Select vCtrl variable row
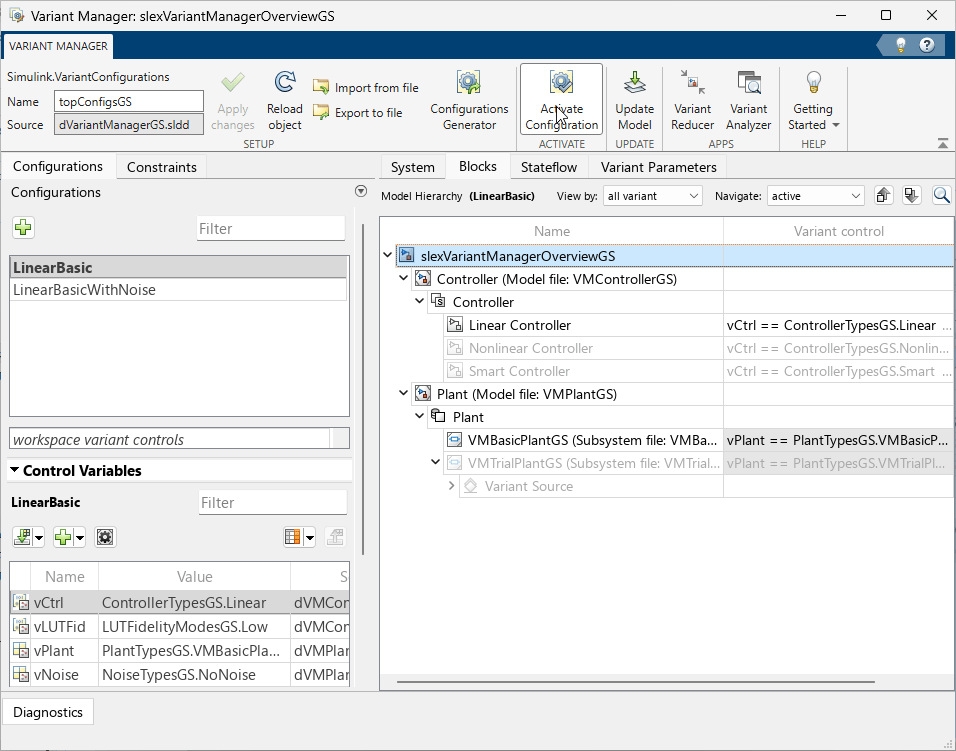Viewport: 956px width, 751px height. 180,603
